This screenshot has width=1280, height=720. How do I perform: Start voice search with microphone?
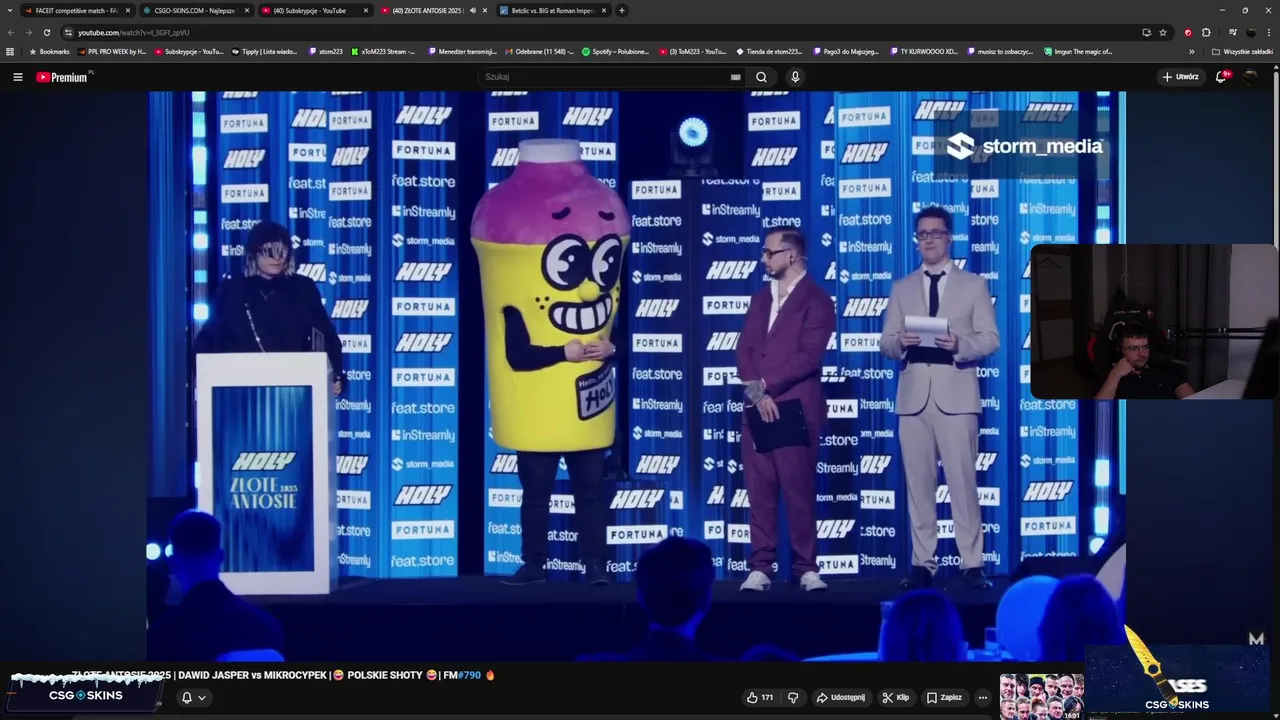[x=795, y=77]
